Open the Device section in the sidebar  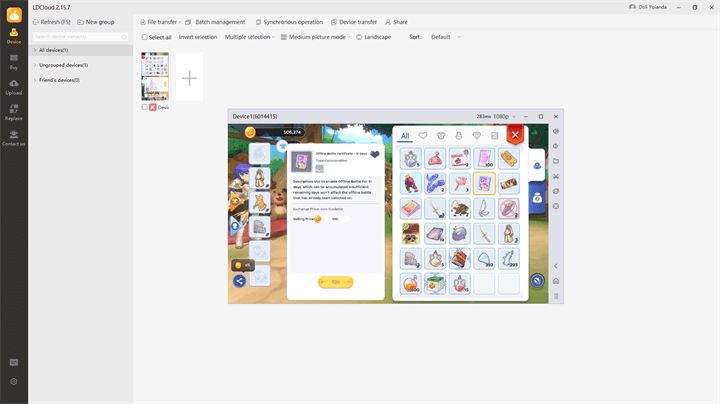coord(14,36)
